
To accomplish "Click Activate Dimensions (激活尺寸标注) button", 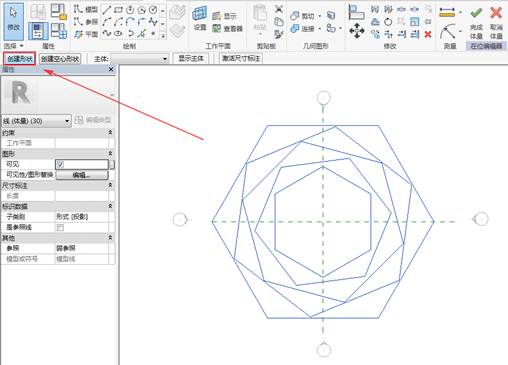I will (x=241, y=59).
